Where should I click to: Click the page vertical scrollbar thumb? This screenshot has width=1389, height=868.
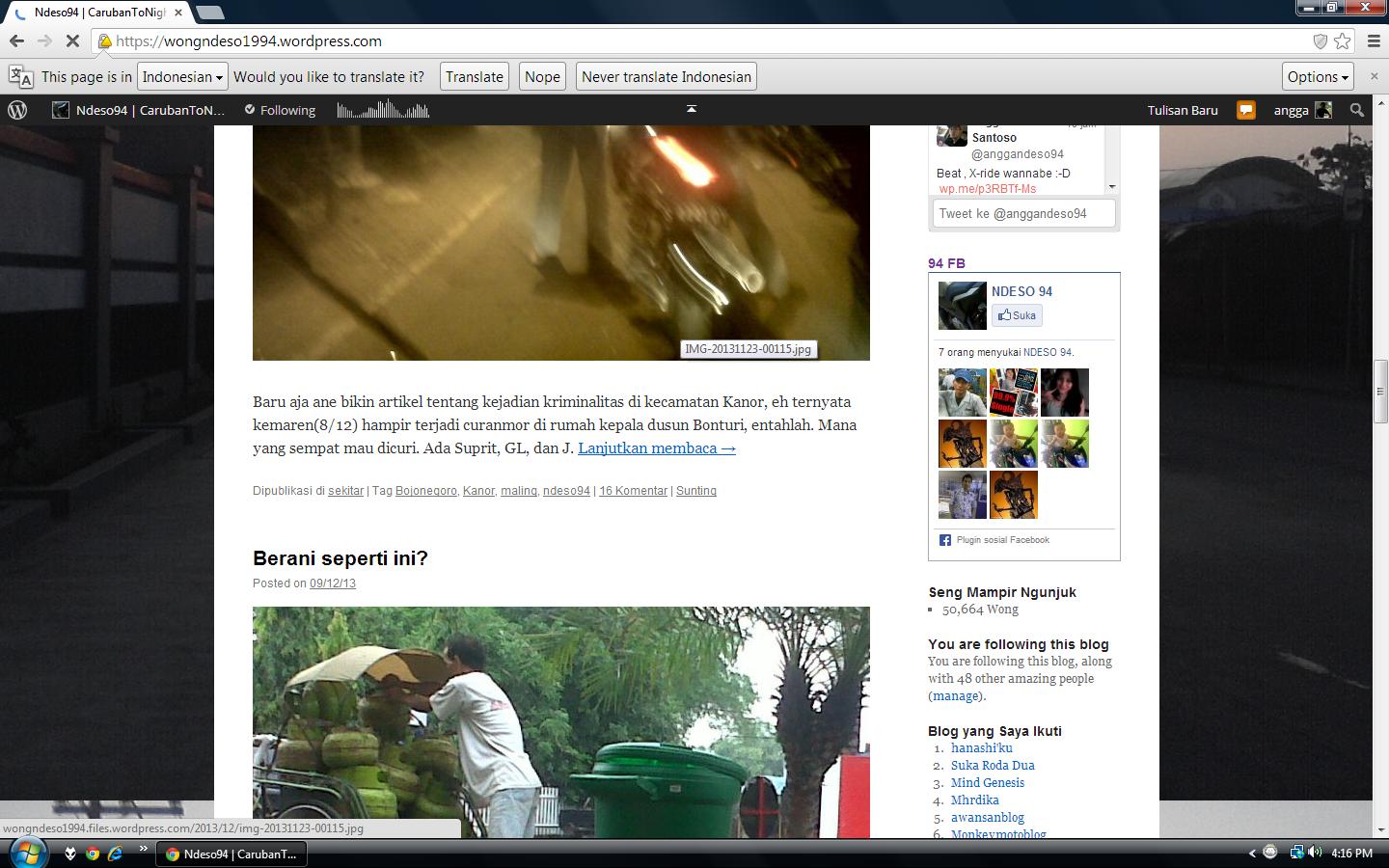click(x=1380, y=391)
